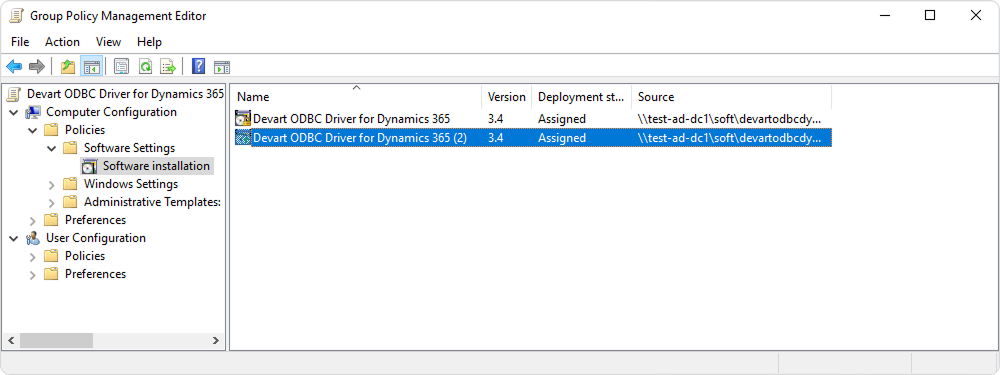This screenshot has width=1000, height=375.
Task: Toggle the Show/Hide Action Pane icon
Action: (222, 66)
